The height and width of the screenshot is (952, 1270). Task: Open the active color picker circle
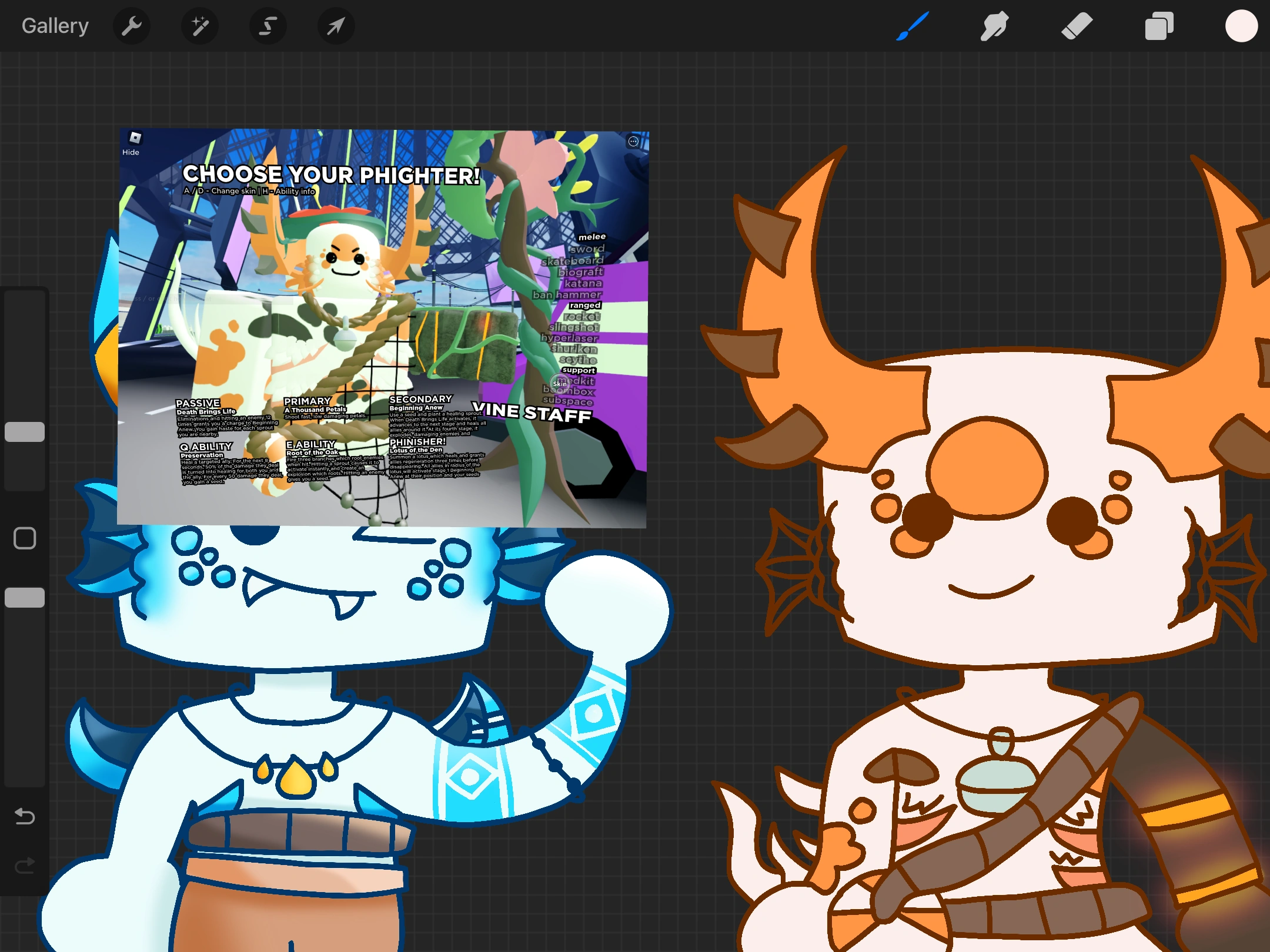pyautogui.click(x=1241, y=26)
